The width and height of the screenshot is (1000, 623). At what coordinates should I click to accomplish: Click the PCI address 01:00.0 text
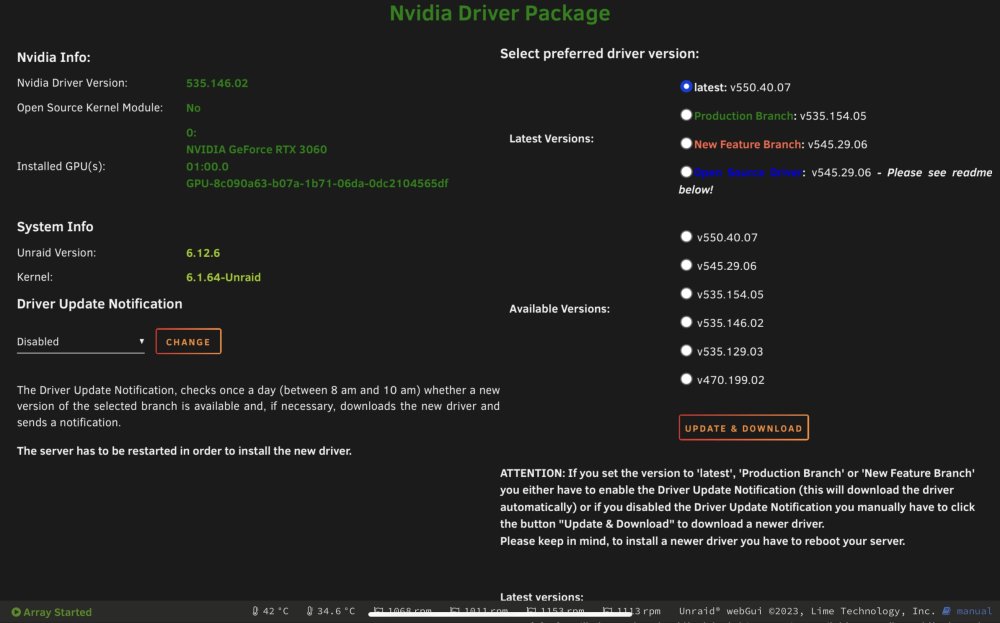pyautogui.click(x=207, y=166)
